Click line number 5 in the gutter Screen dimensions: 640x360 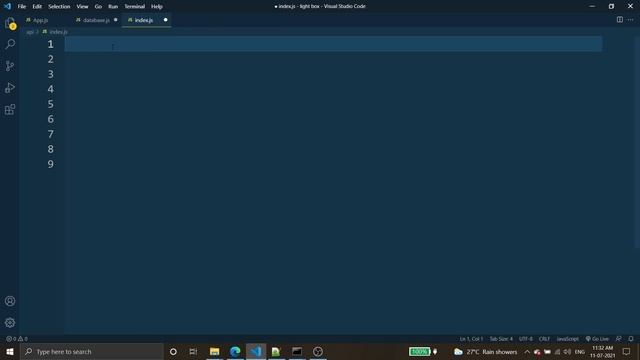tap(51, 104)
